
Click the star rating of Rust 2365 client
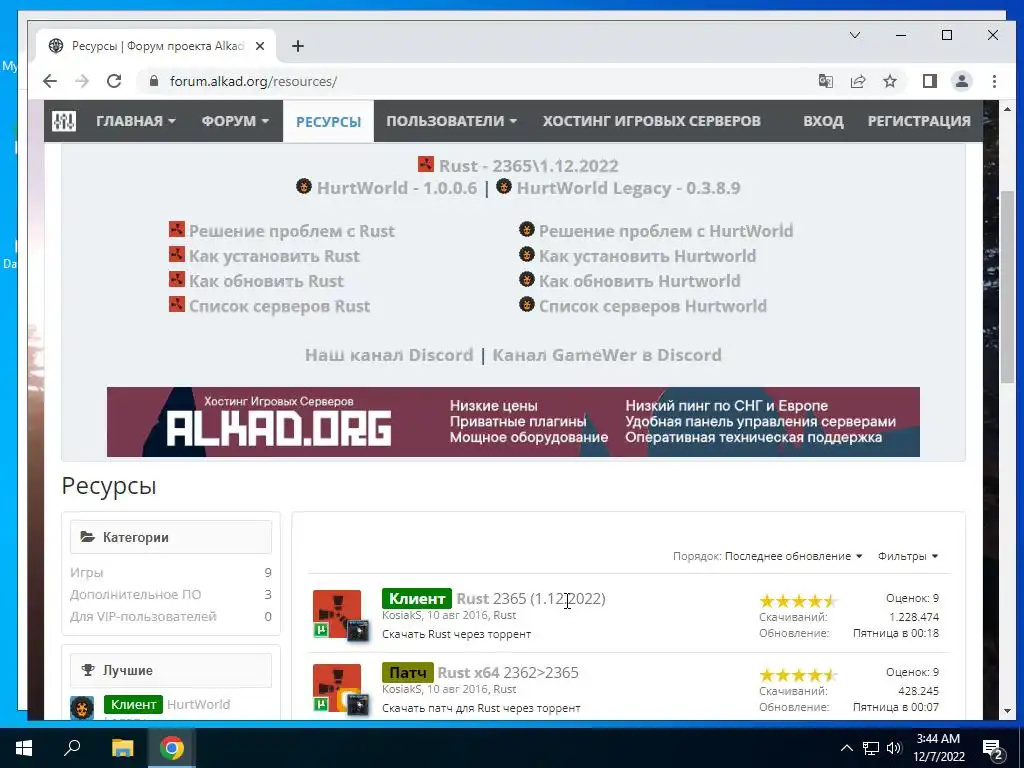797,601
